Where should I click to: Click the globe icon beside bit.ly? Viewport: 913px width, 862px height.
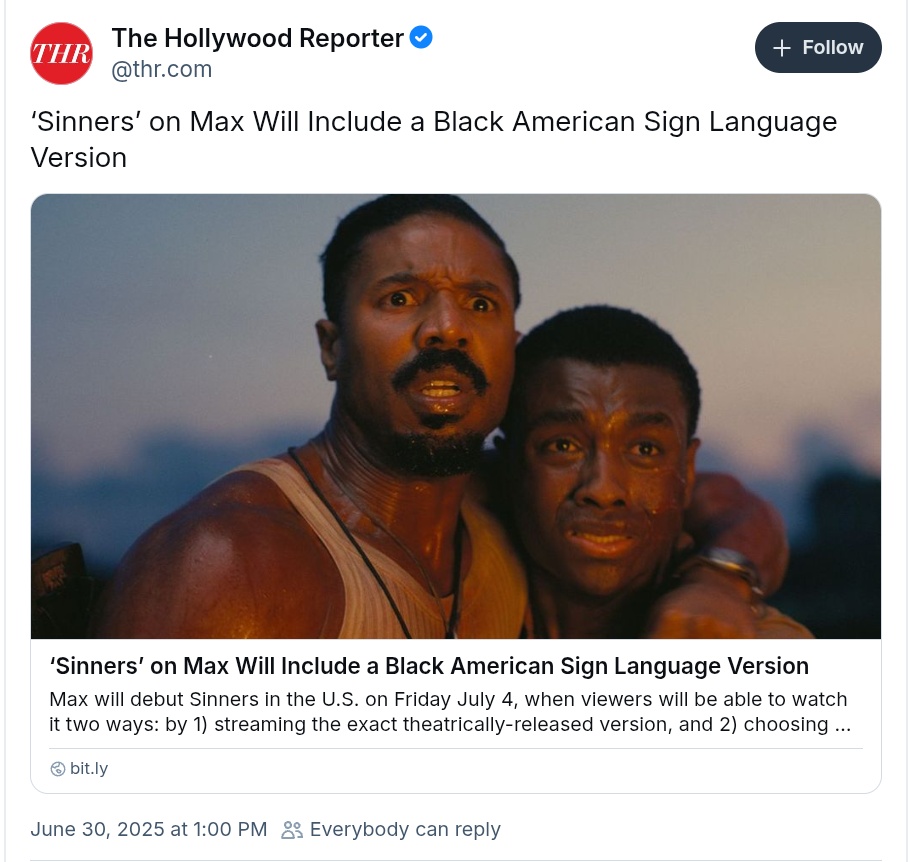point(58,769)
